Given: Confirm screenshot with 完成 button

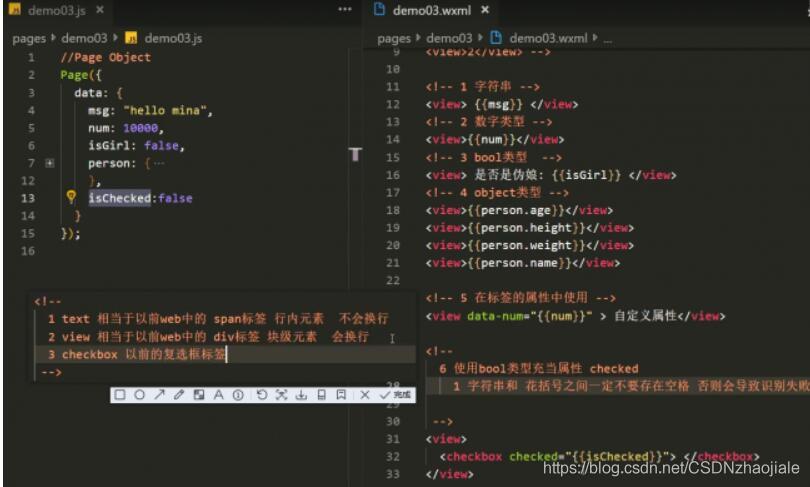Looking at the screenshot, I should click(x=395, y=395).
